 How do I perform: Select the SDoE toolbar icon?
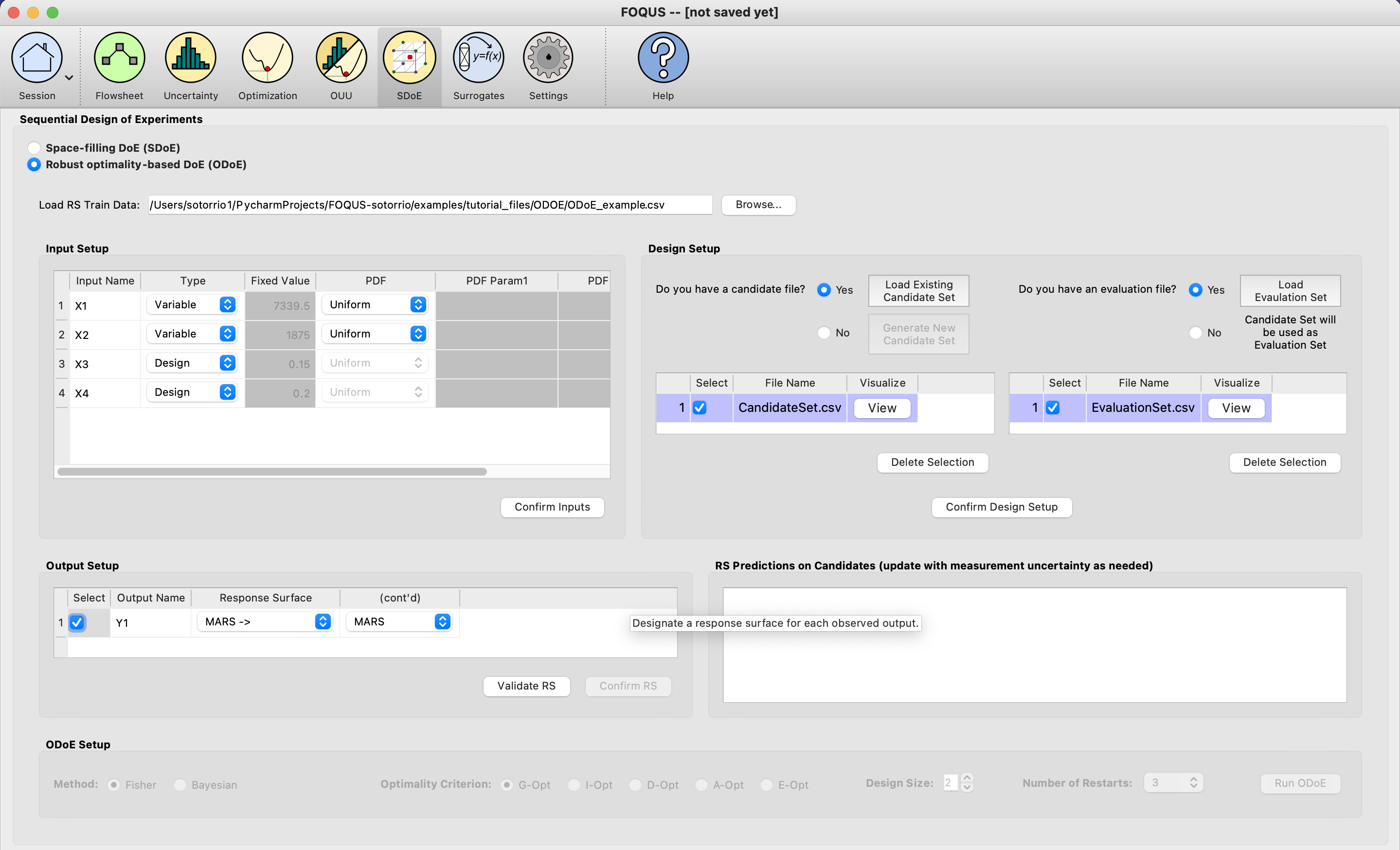click(409, 66)
